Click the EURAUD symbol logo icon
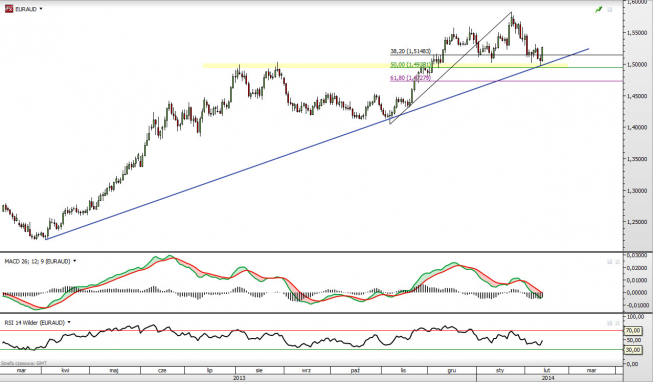653x382 pixels. tap(8, 9)
